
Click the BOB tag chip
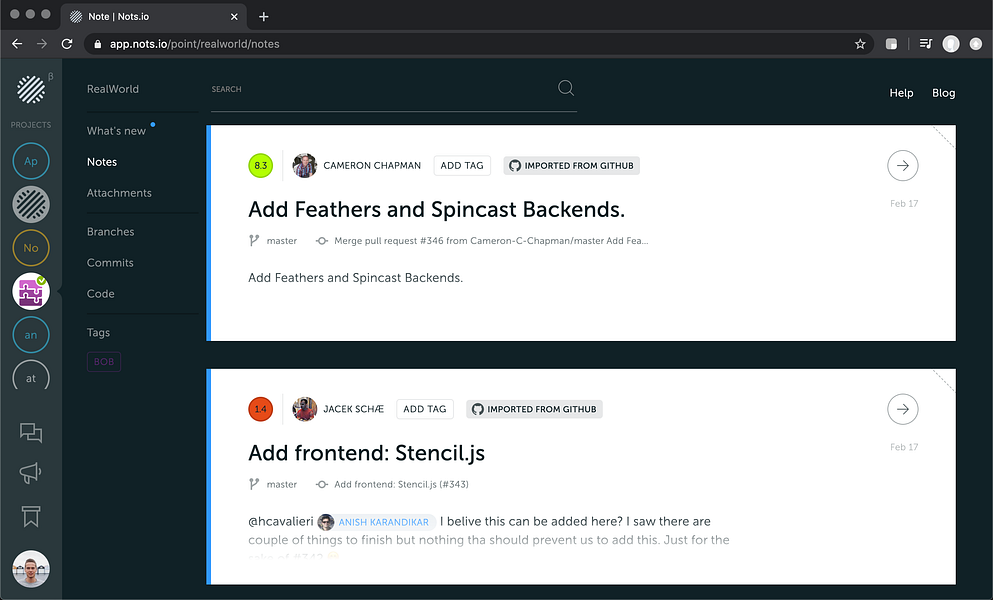(104, 362)
